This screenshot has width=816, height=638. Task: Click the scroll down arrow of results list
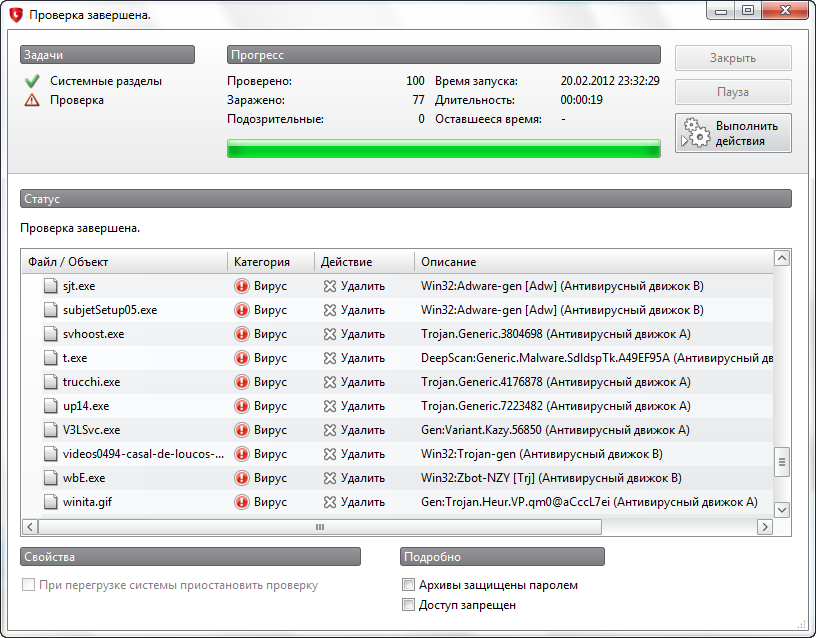tap(781, 510)
